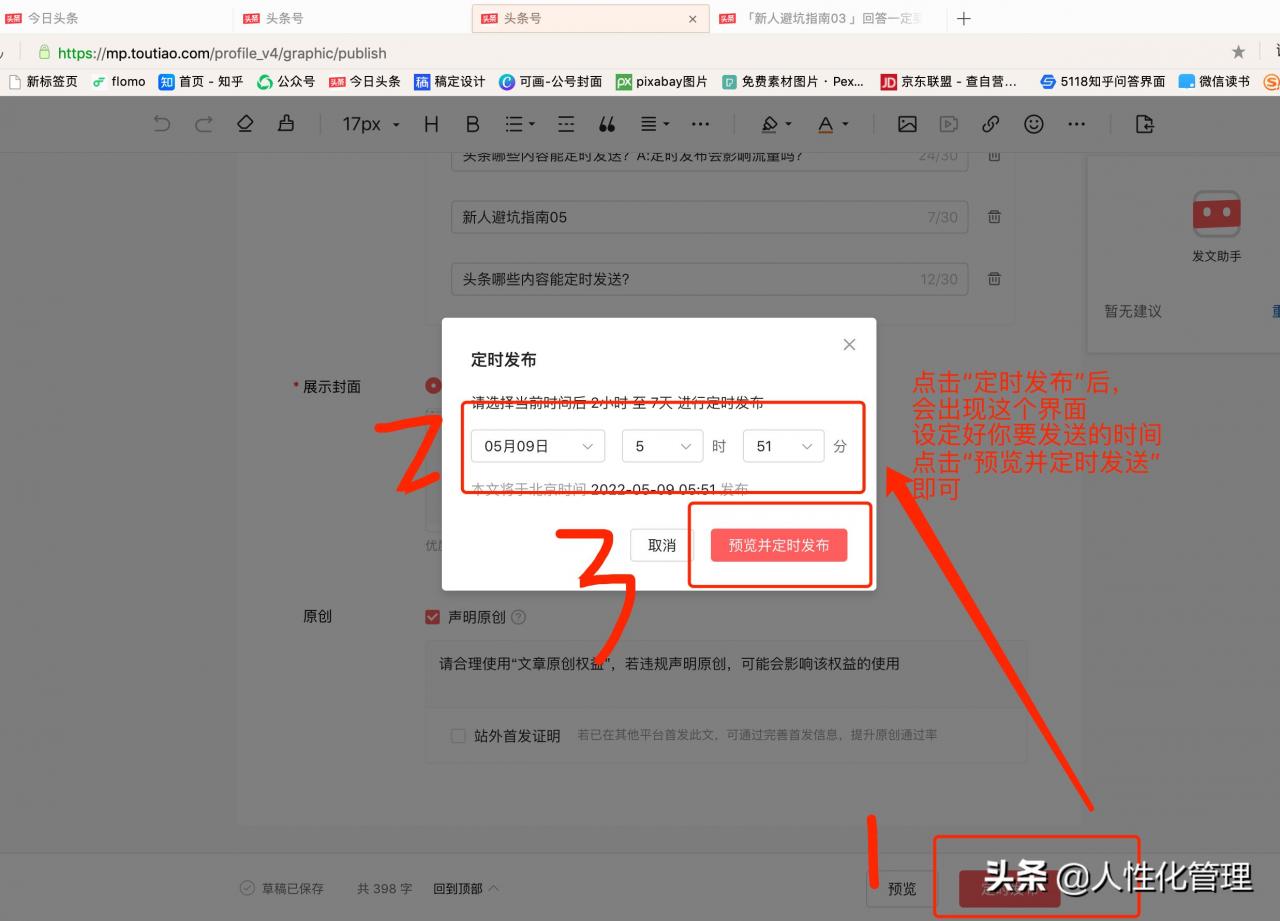Open a new browser tab
Image resolution: width=1280 pixels, height=921 pixels.
pos(963,18)
